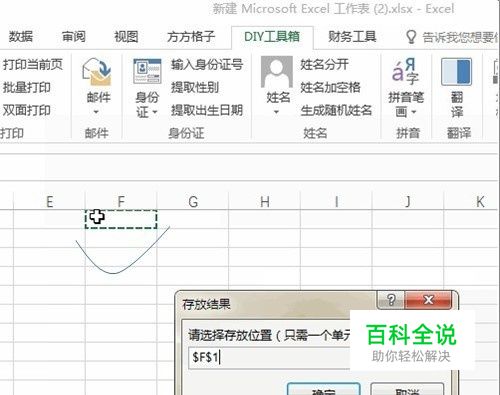Click 姓名加空格
Image resolution: width=500 pixels, height=395 pixels.
(330, 87)
